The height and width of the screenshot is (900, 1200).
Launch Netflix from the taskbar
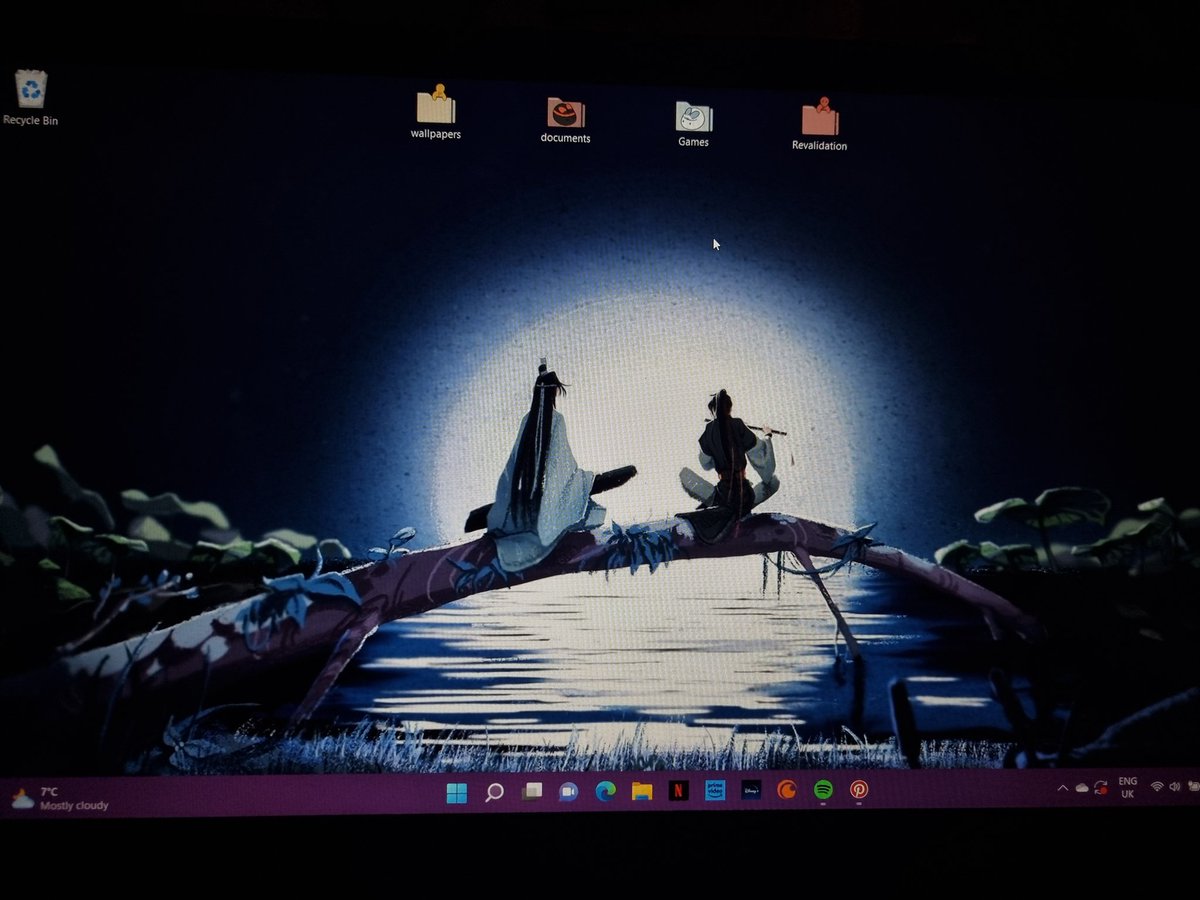(678, 790)
